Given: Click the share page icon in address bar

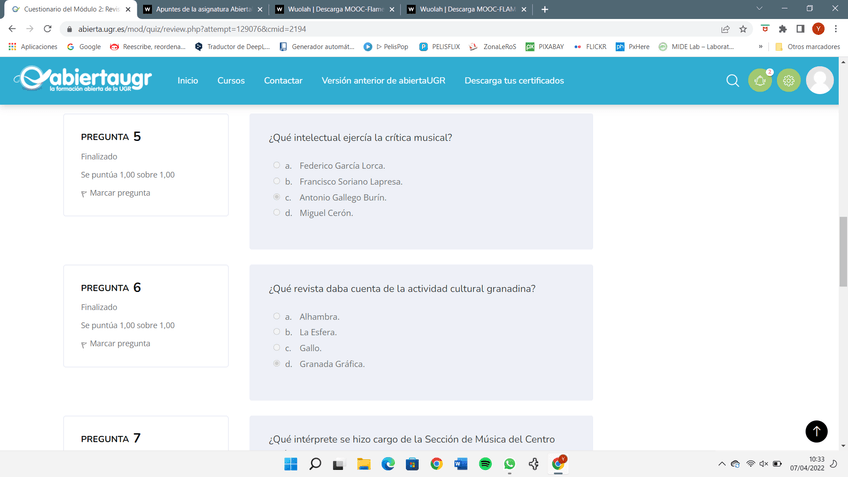Looking at the screenshot, I should [x=725, y=29].
